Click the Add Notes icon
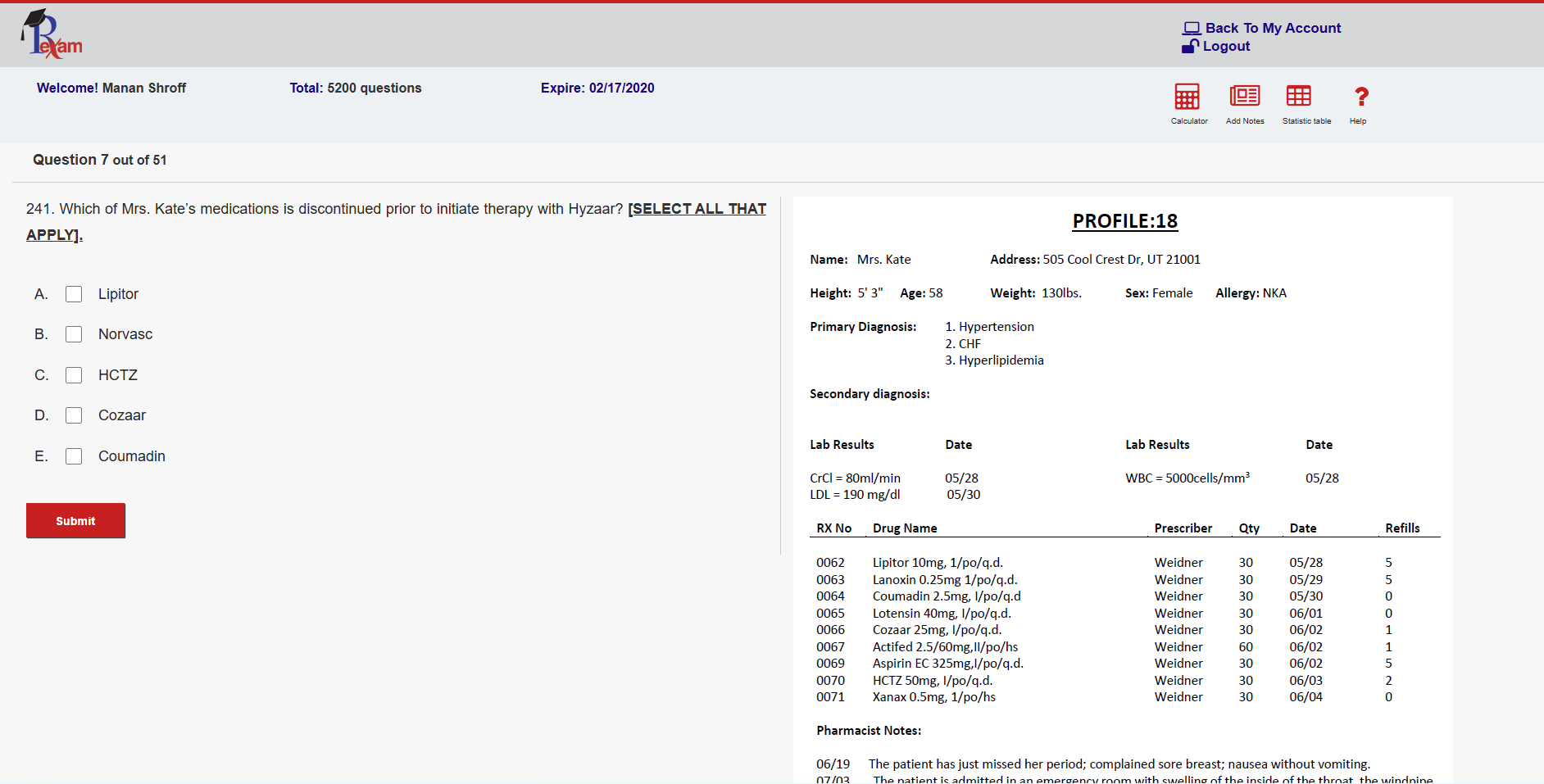This screenshot has height=784, width=1544. tap(1244, 97)
